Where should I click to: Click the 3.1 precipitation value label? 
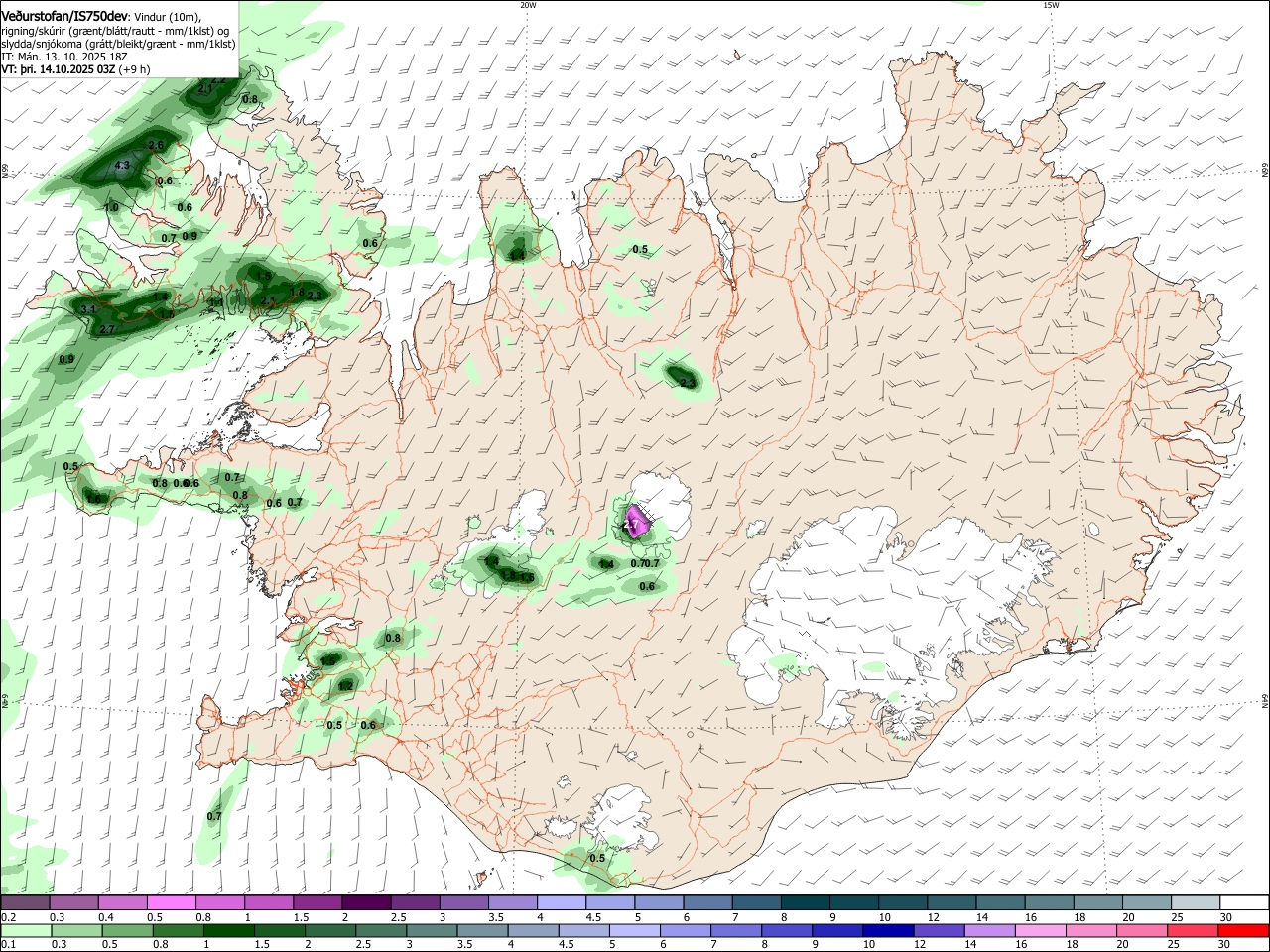tap(88, 309)
